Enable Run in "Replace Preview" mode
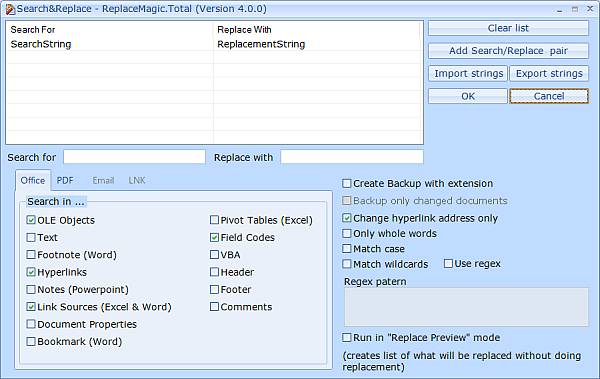Viewport: 600px width, 379px height. pyautogui.click(x=347, y=338)
